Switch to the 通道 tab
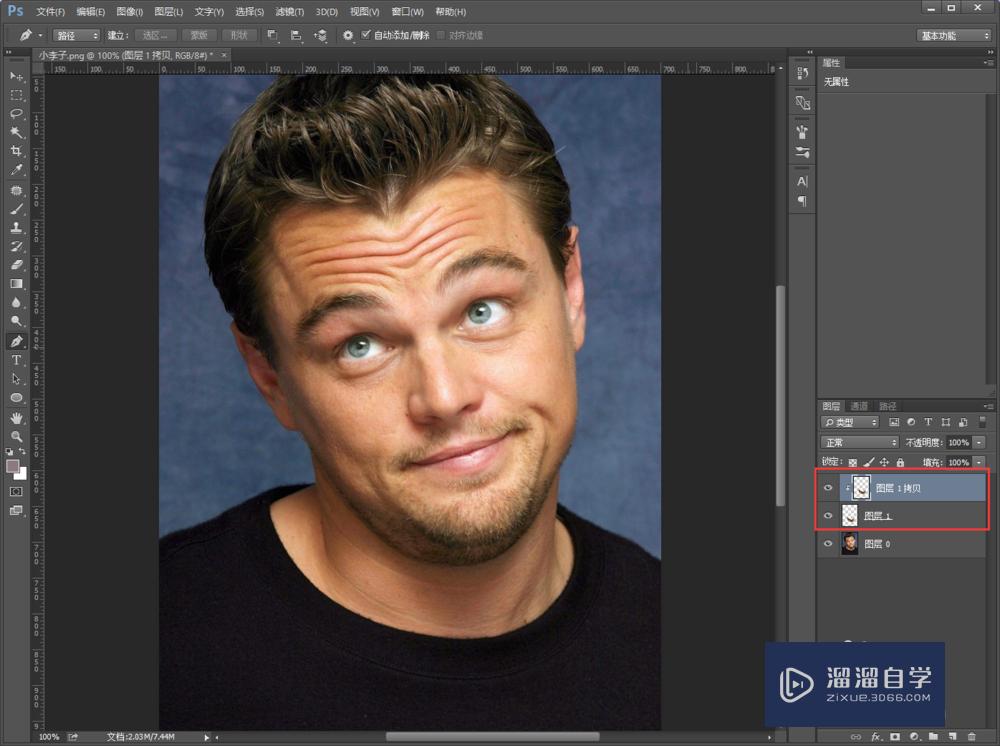Viewport: 1000px width, 746px height. click(859, 406)
